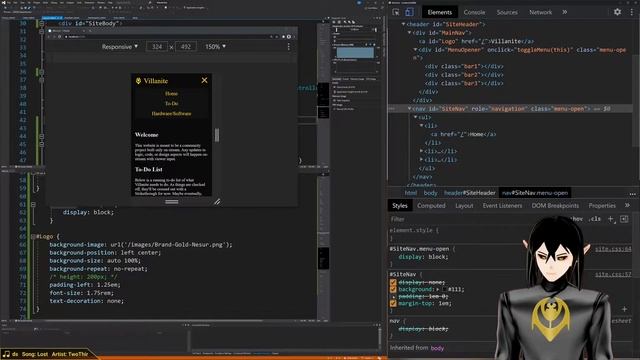This screenshot has height=360, width=640.
Task: Open the Properties tab
Action: point(602,206)
